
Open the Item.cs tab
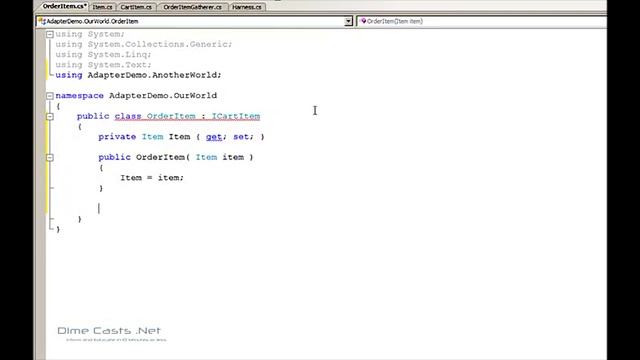tap(102, 7)
